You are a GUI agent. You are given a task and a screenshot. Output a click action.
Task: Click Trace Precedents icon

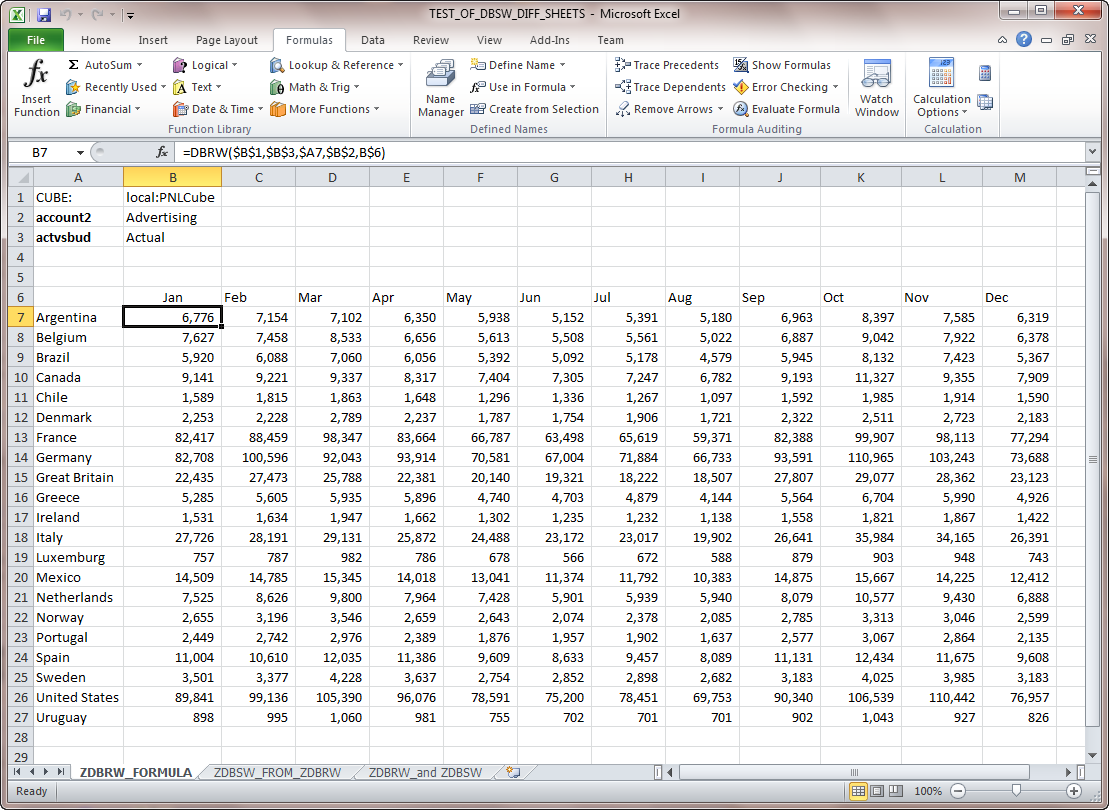click(x=666, y=65)
